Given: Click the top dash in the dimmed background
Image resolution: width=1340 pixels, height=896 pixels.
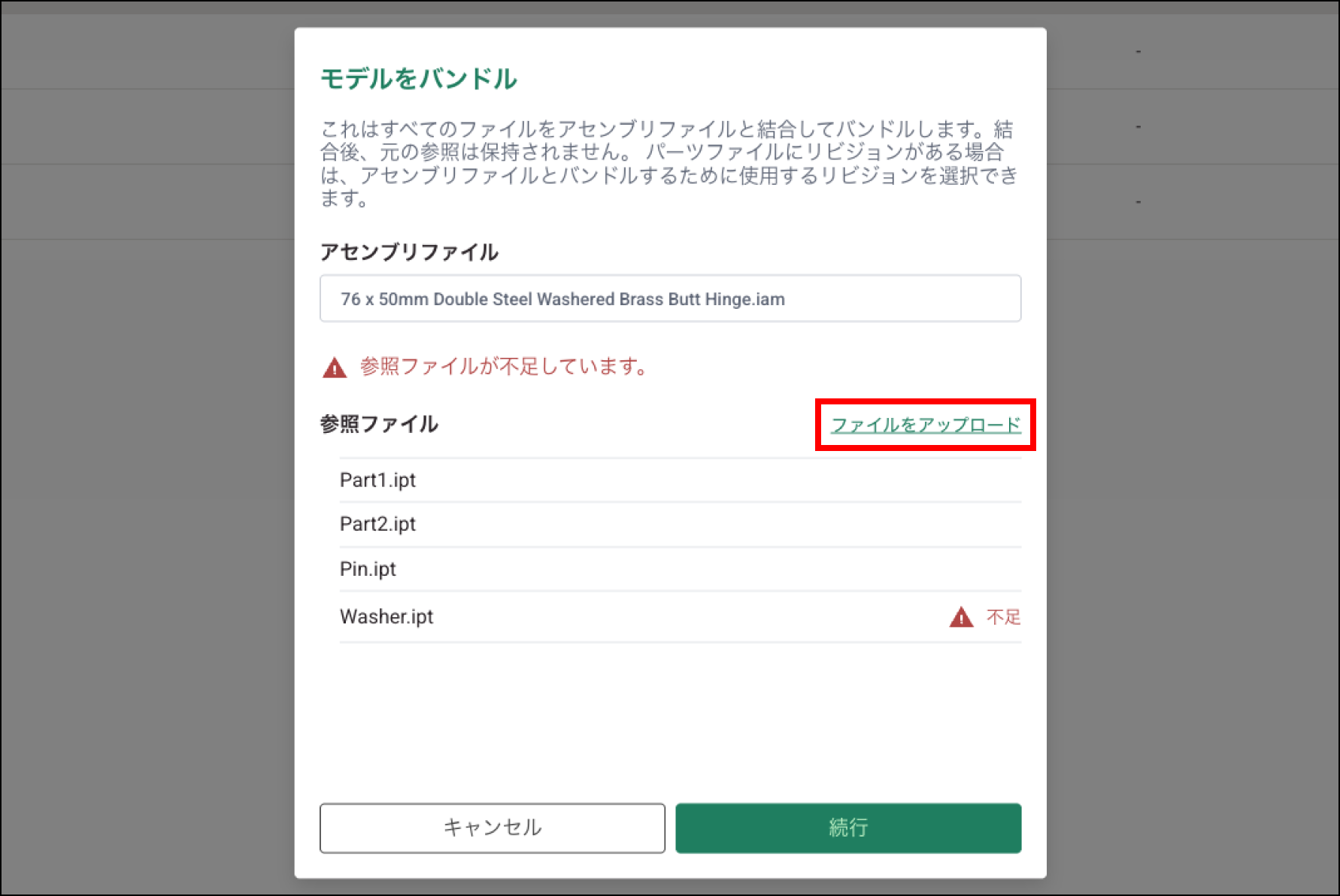Looking at the screenshot, I should coord(1138,52).
